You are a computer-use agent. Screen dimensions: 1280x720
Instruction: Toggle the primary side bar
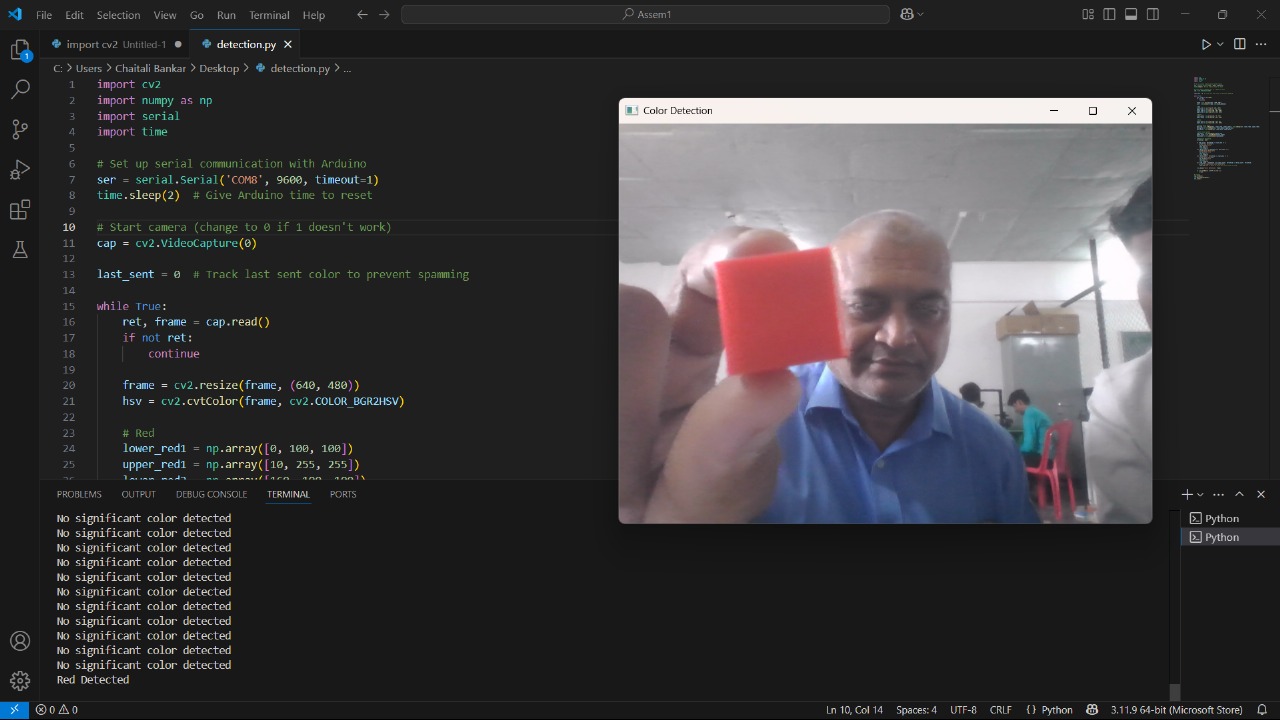(x=1109, y=14)
